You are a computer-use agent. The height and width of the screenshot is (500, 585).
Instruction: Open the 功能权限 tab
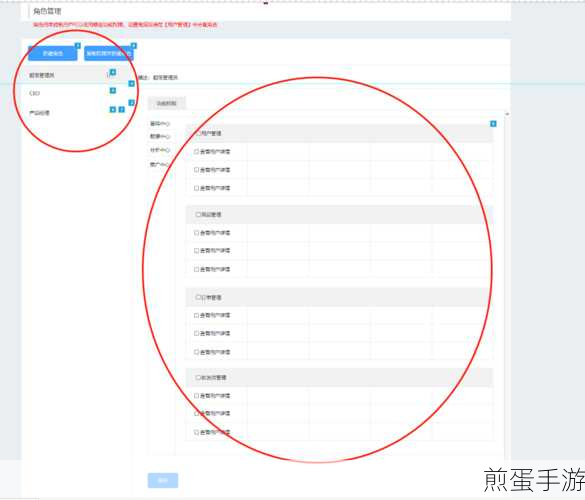click(166, 103)
